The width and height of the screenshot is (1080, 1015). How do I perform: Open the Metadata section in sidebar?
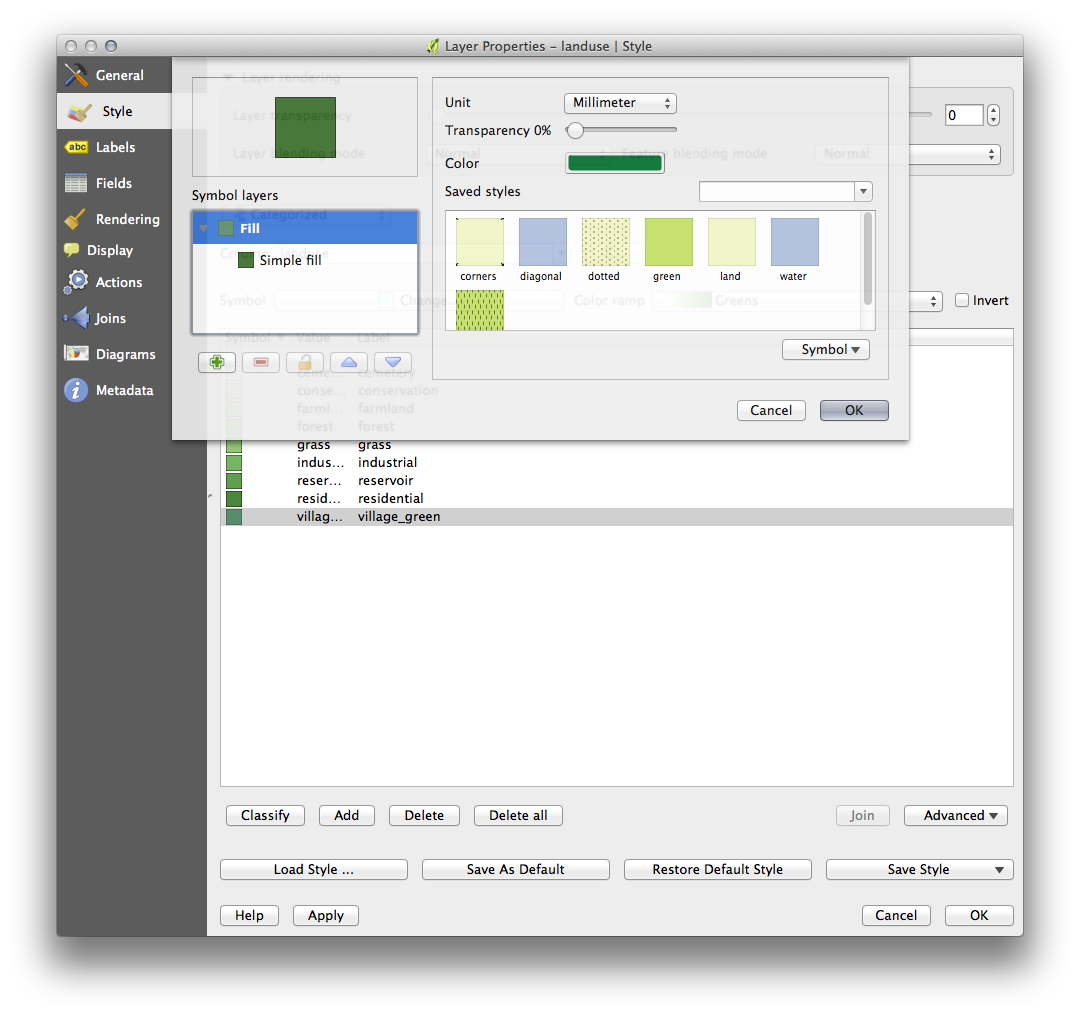point(123,390)
